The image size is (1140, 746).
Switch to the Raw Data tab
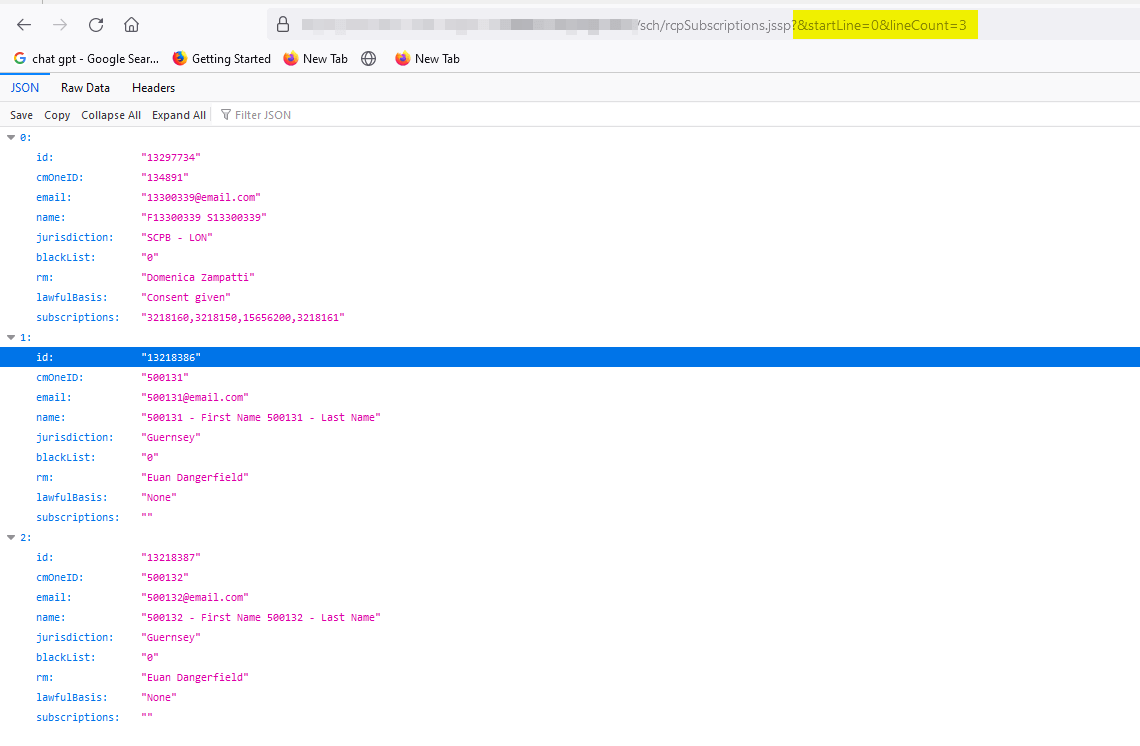click(85, 87)
